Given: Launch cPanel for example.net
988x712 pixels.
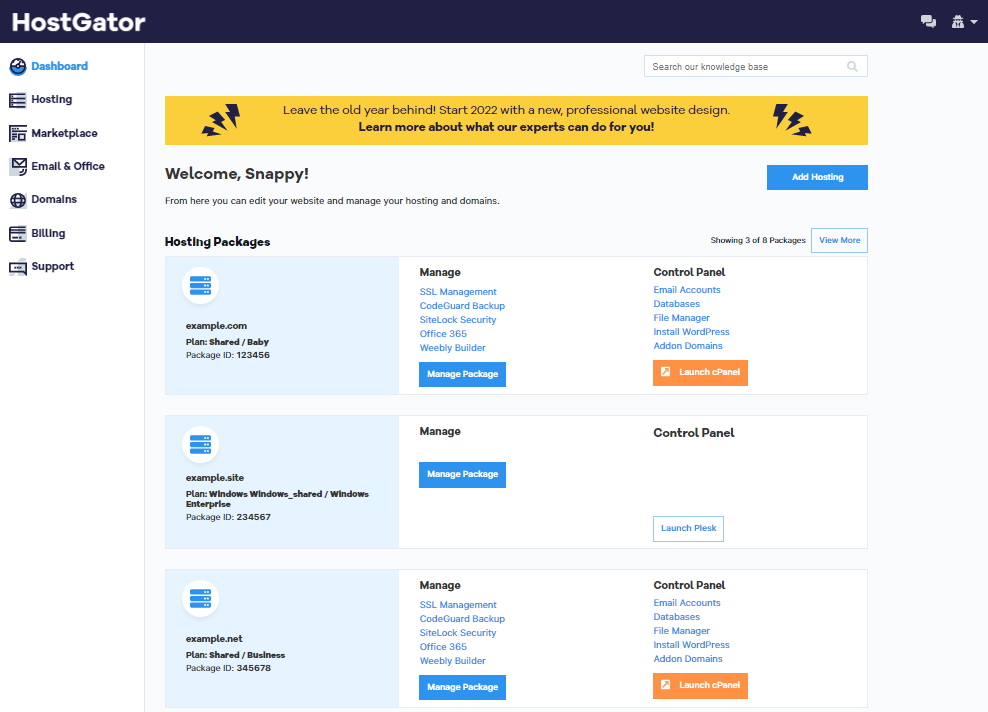Looking at the screenshot, I should click(700, 686).
